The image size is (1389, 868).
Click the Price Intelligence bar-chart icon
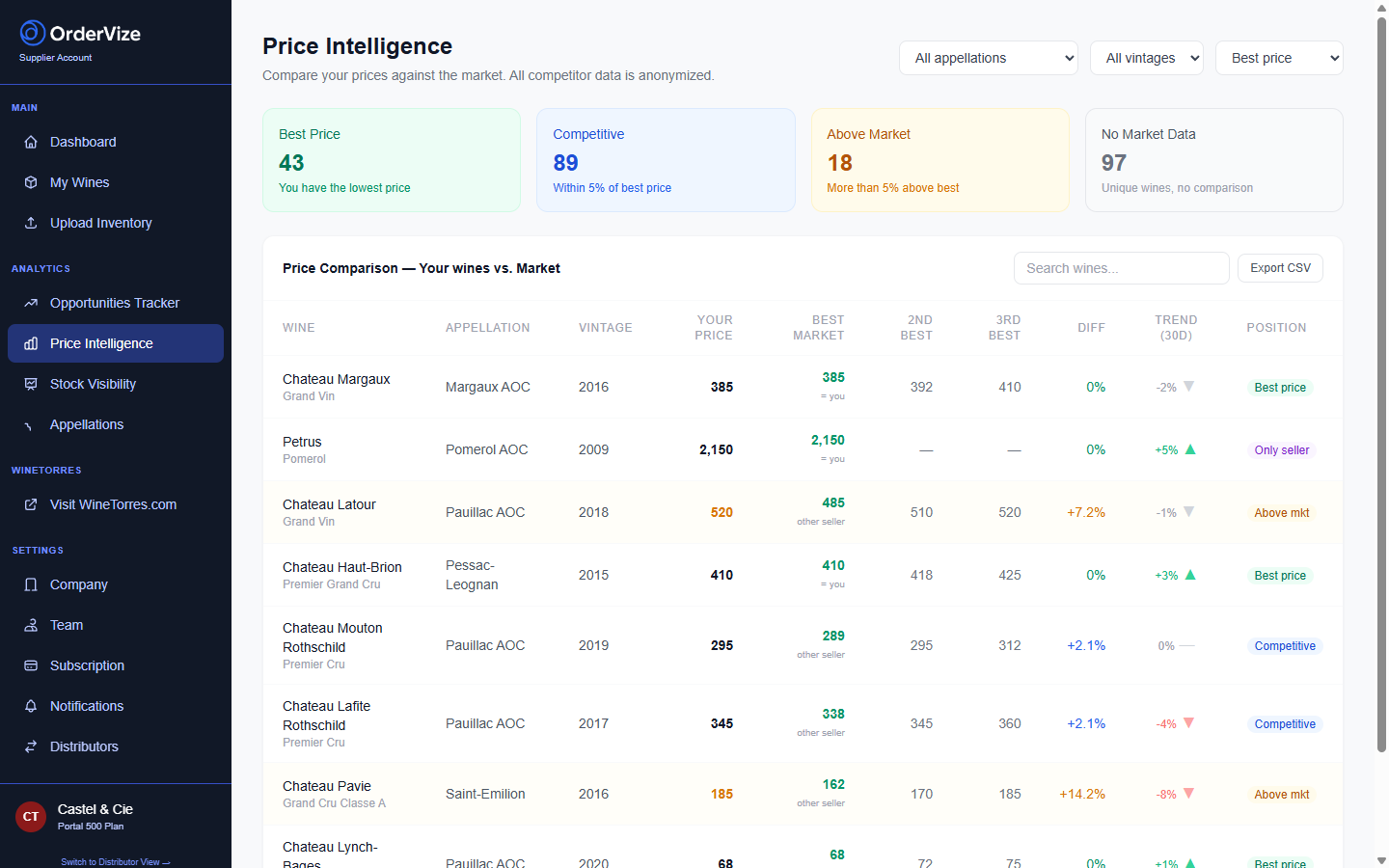click(31, 343)
